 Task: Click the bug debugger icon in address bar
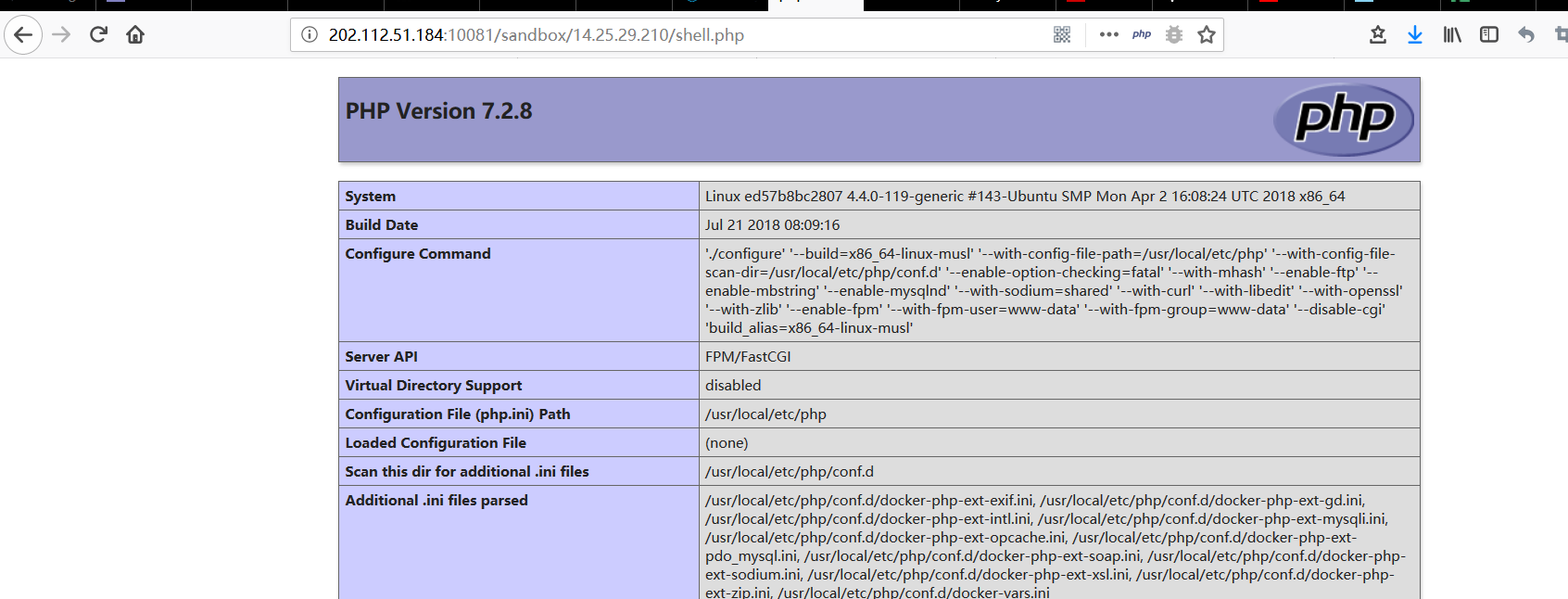click(x=1174, y=35)
